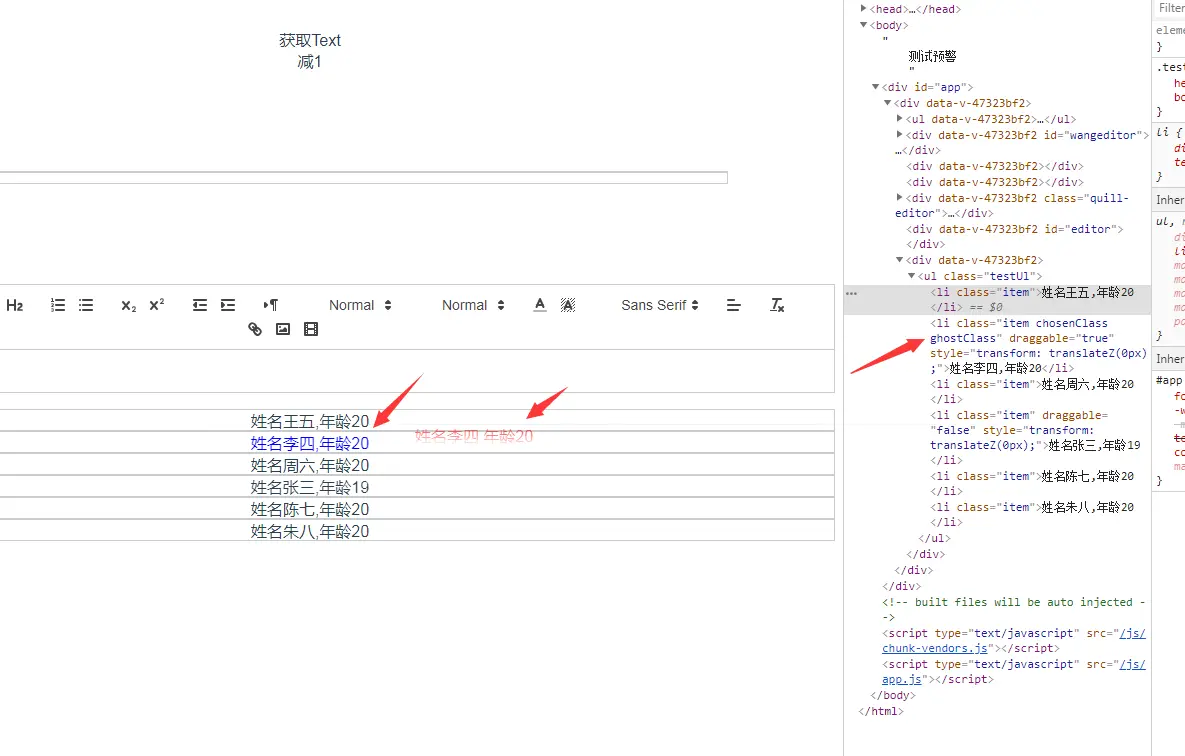Open the text alignment picker
1185x756 pixels.
click(x=733, y=305)
